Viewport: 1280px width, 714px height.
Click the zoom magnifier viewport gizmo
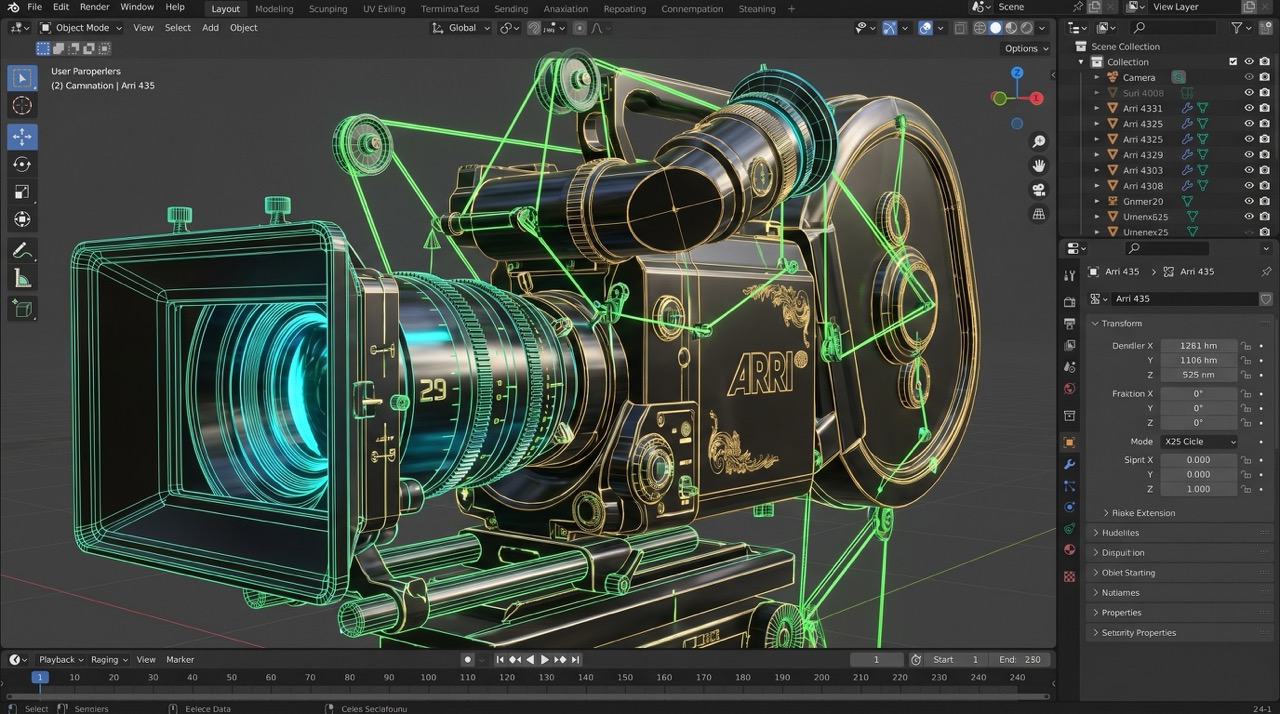click(x=1039, y=142)
